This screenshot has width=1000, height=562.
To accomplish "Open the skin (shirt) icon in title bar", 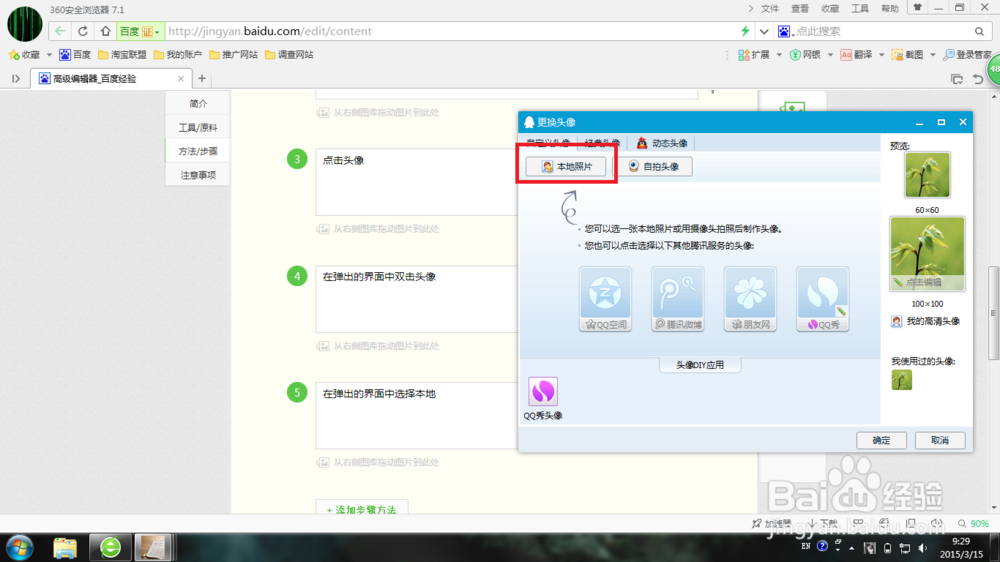I will (917, 8).
